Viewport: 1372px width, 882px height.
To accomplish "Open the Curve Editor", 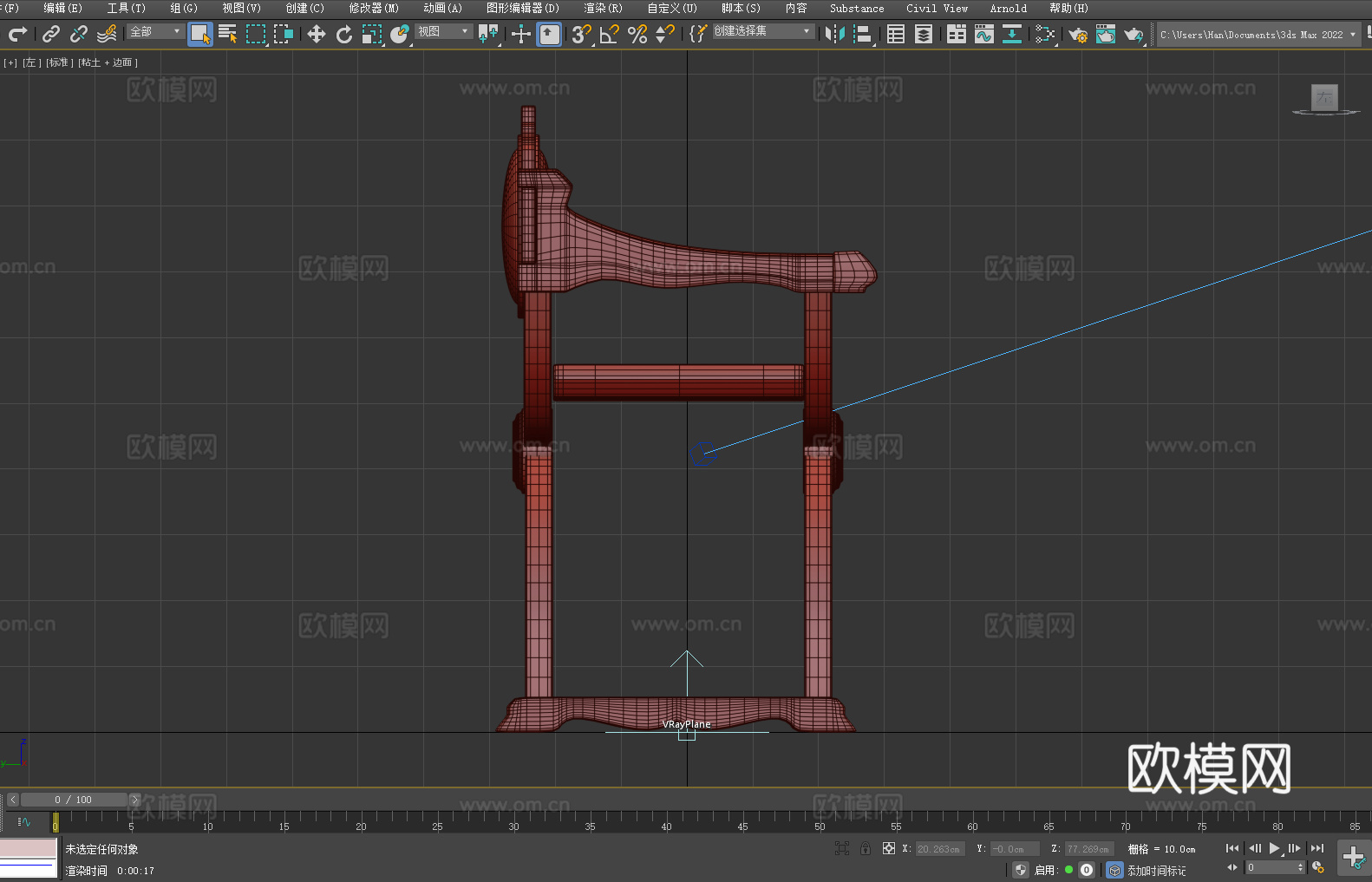I will pyautogui.click(x=984, y=34).
